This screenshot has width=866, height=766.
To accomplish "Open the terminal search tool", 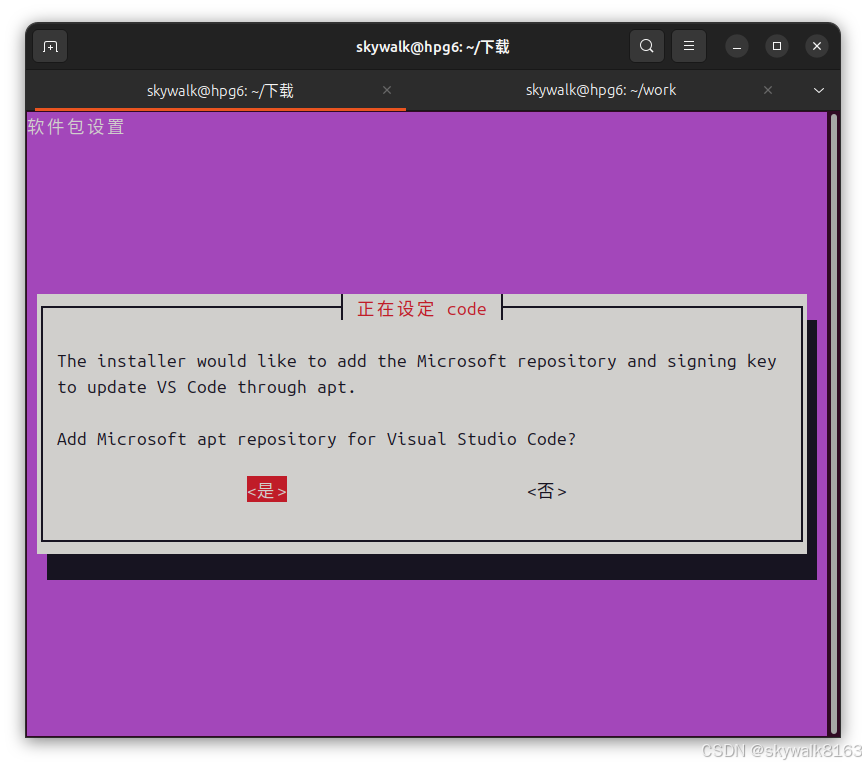I will point(647,46).
